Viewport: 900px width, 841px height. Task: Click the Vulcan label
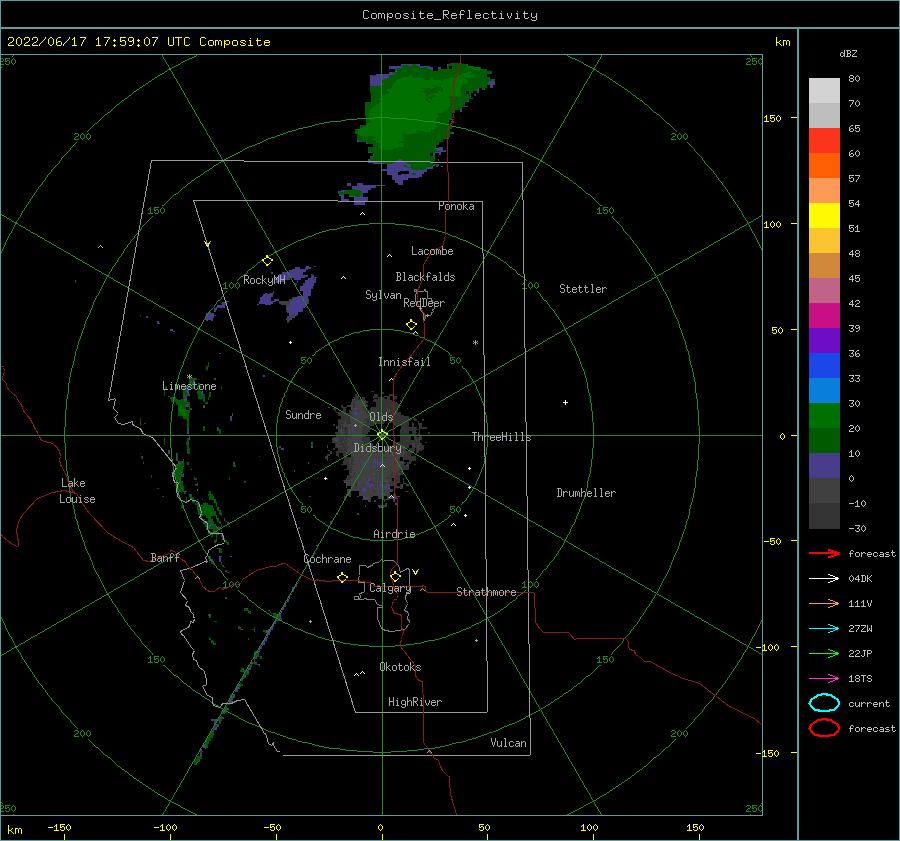coord(508,743)
